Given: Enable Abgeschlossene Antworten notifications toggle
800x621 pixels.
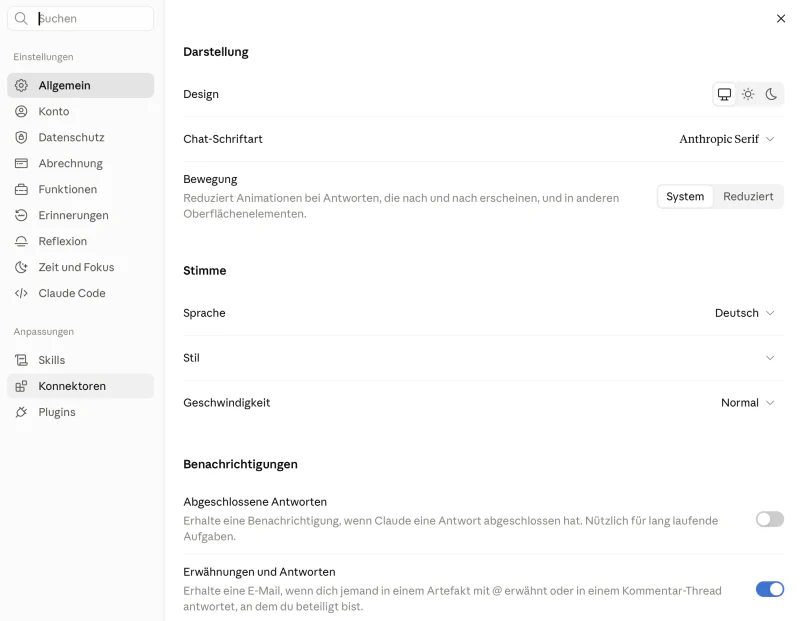Looking at the screenshot, I should click(x=770, y=519).
